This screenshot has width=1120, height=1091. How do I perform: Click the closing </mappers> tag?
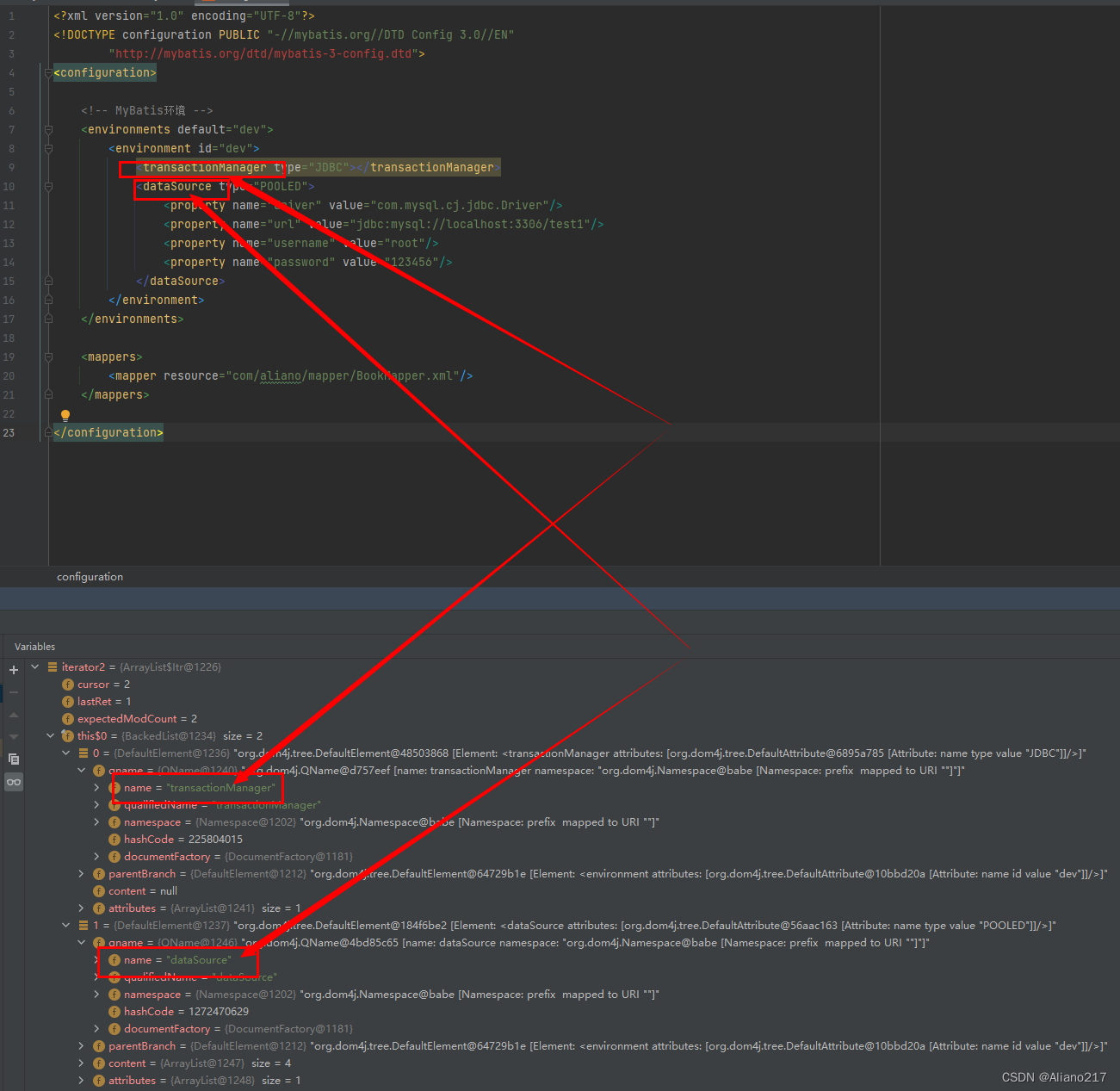[x=115, y=395]
